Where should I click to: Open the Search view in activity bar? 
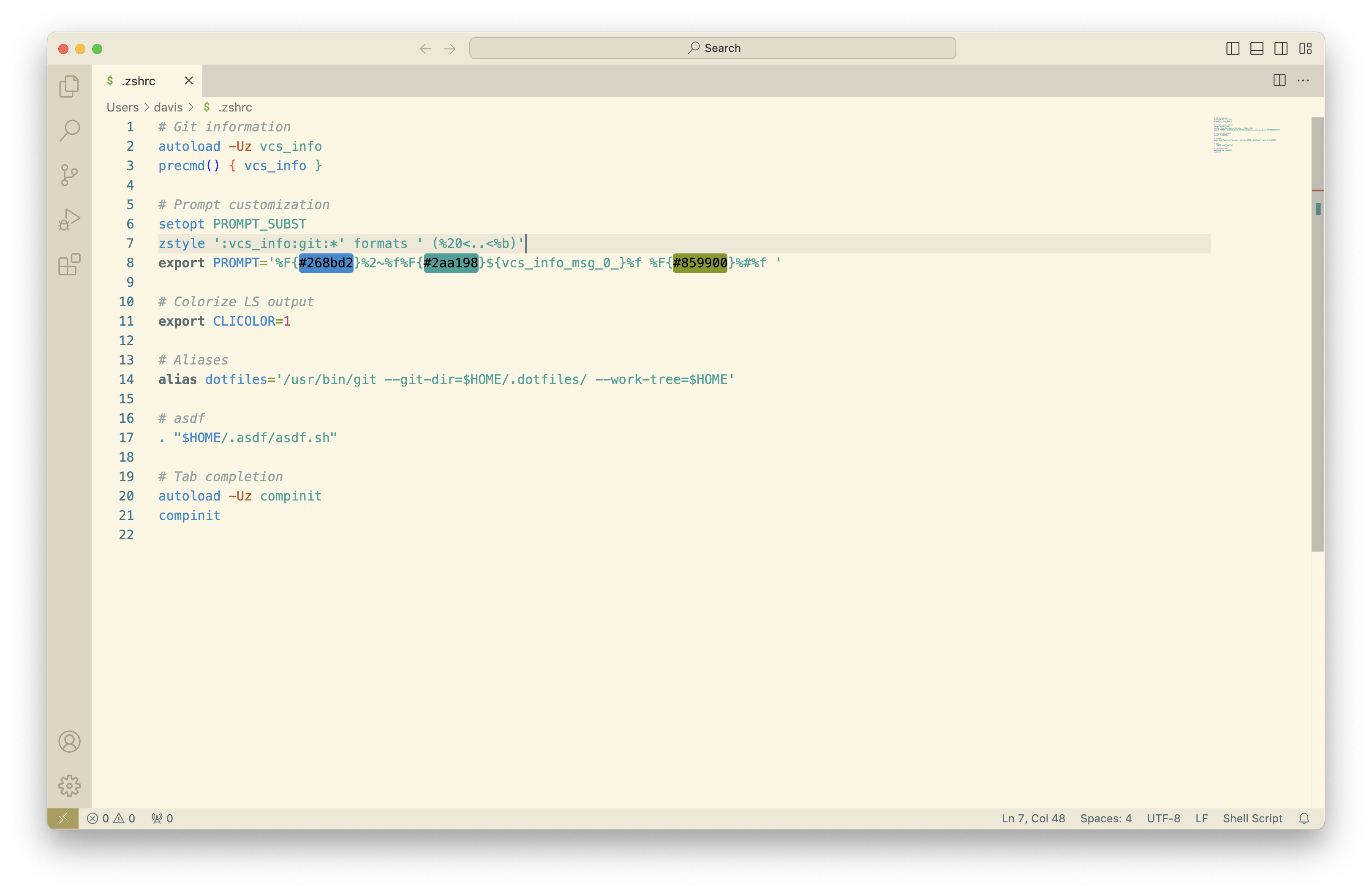tap(69, 131)
